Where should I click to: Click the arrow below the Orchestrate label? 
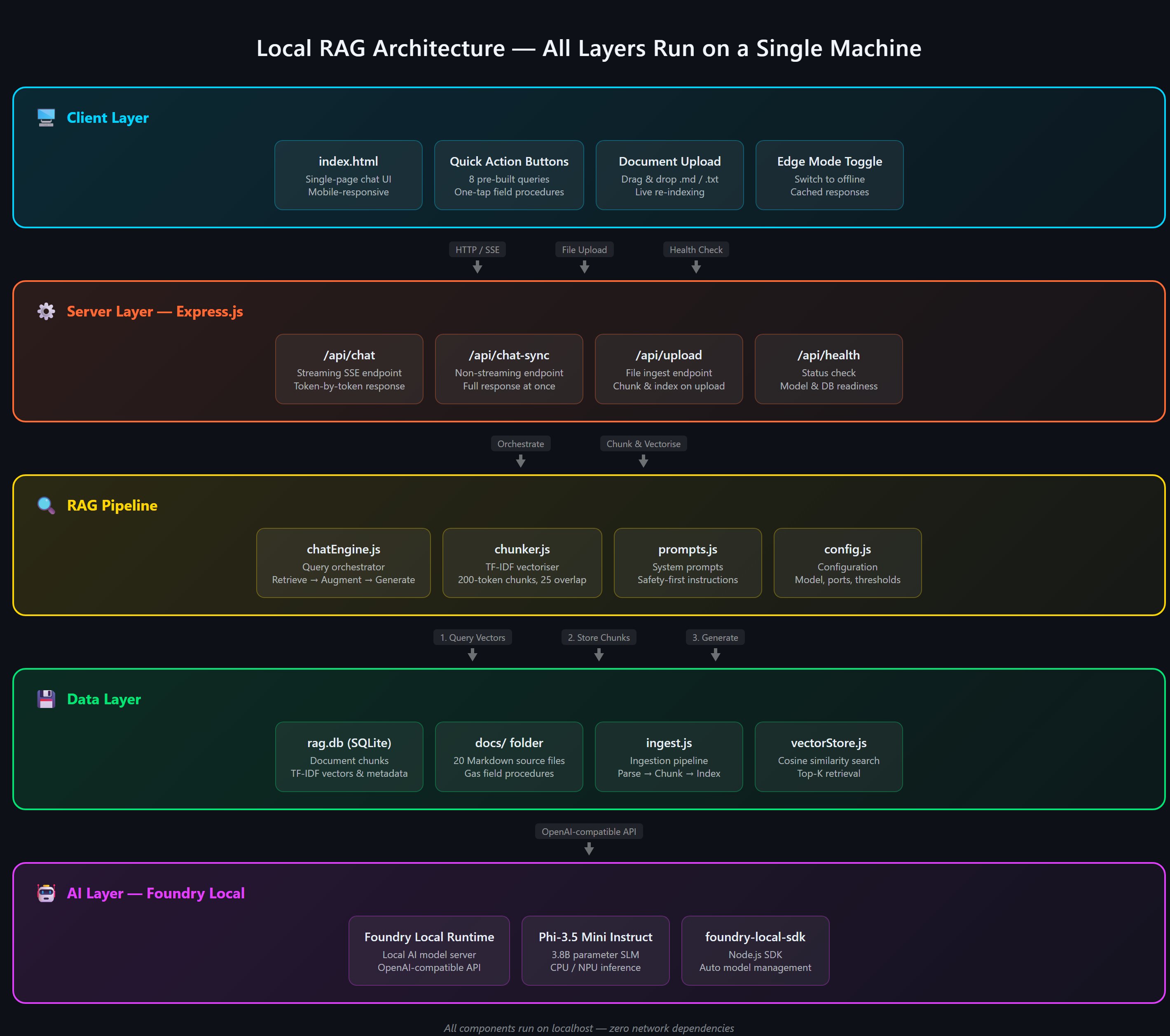point(520,460)
